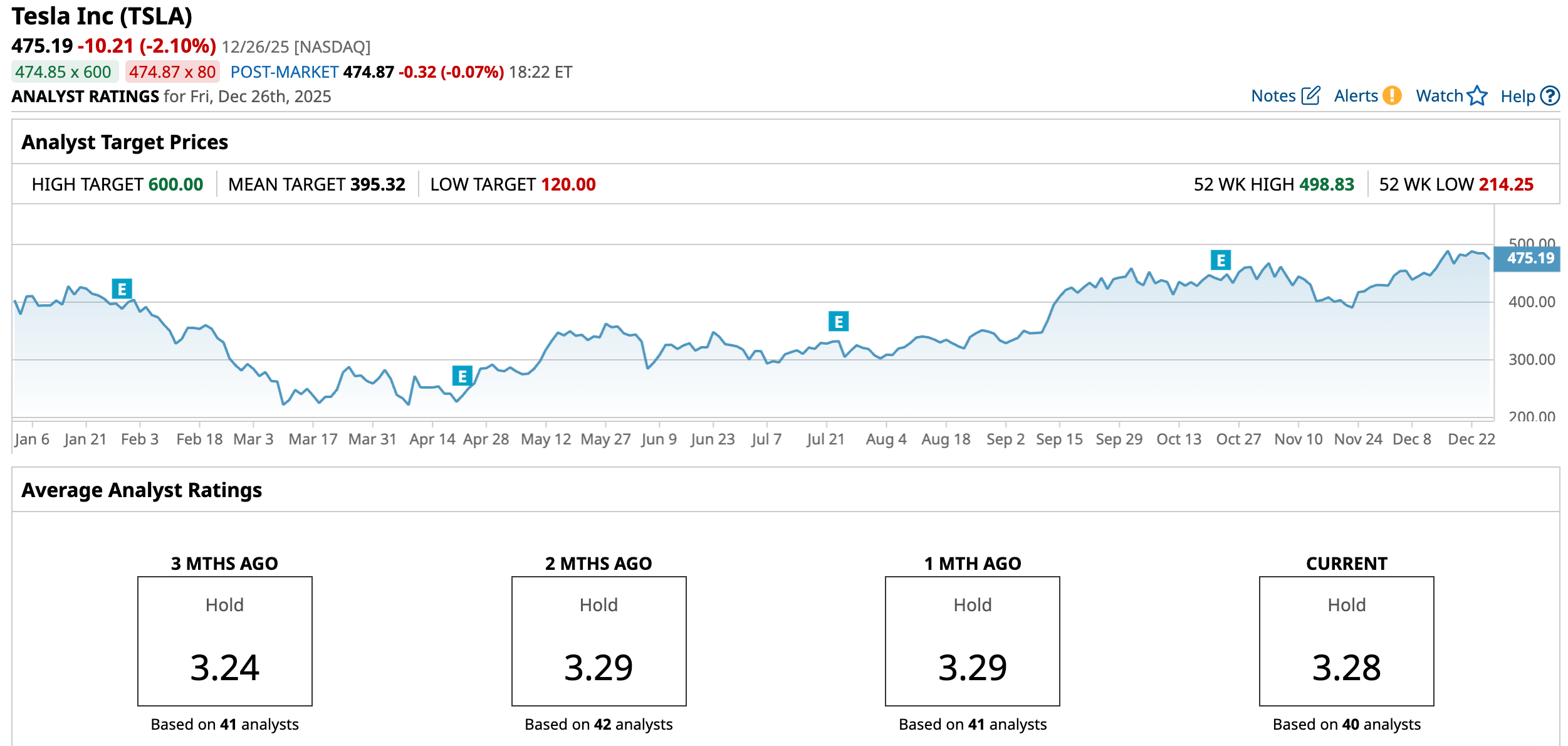The height and width of the screenshot is (746, 1568).
Task: Select the 3 MTHS AGO rating box
Action: (x=225, y=641)
